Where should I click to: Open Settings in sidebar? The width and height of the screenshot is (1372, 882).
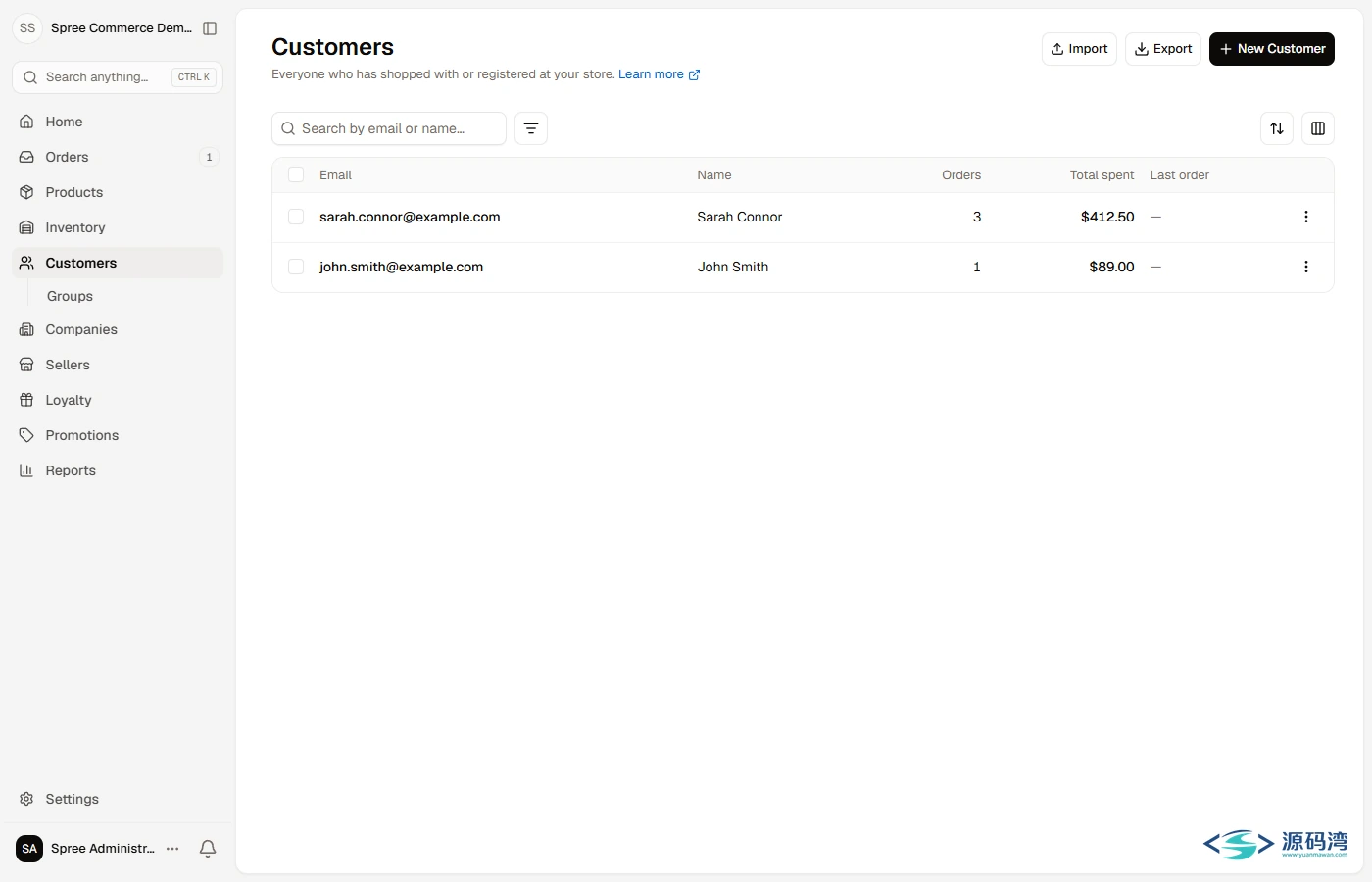[118, 799]
